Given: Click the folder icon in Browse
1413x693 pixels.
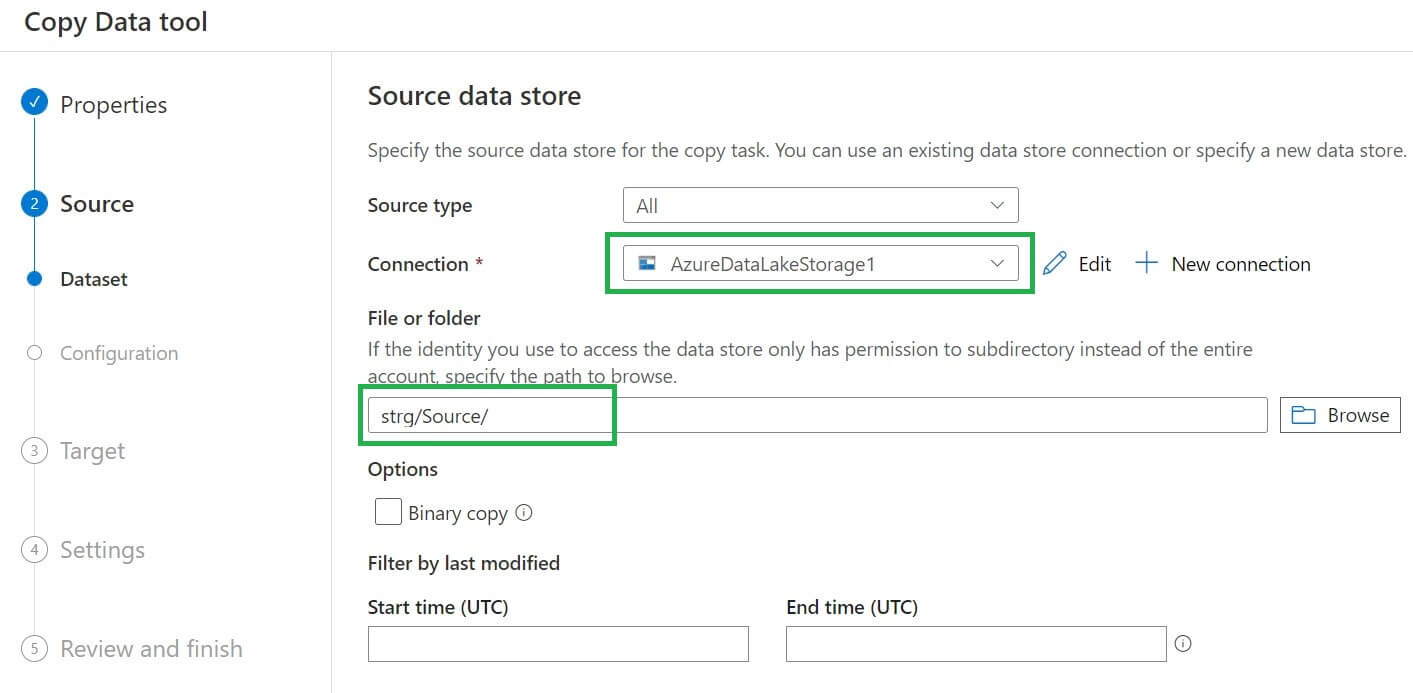Looking at the screenshot, I should [1303, 415].
